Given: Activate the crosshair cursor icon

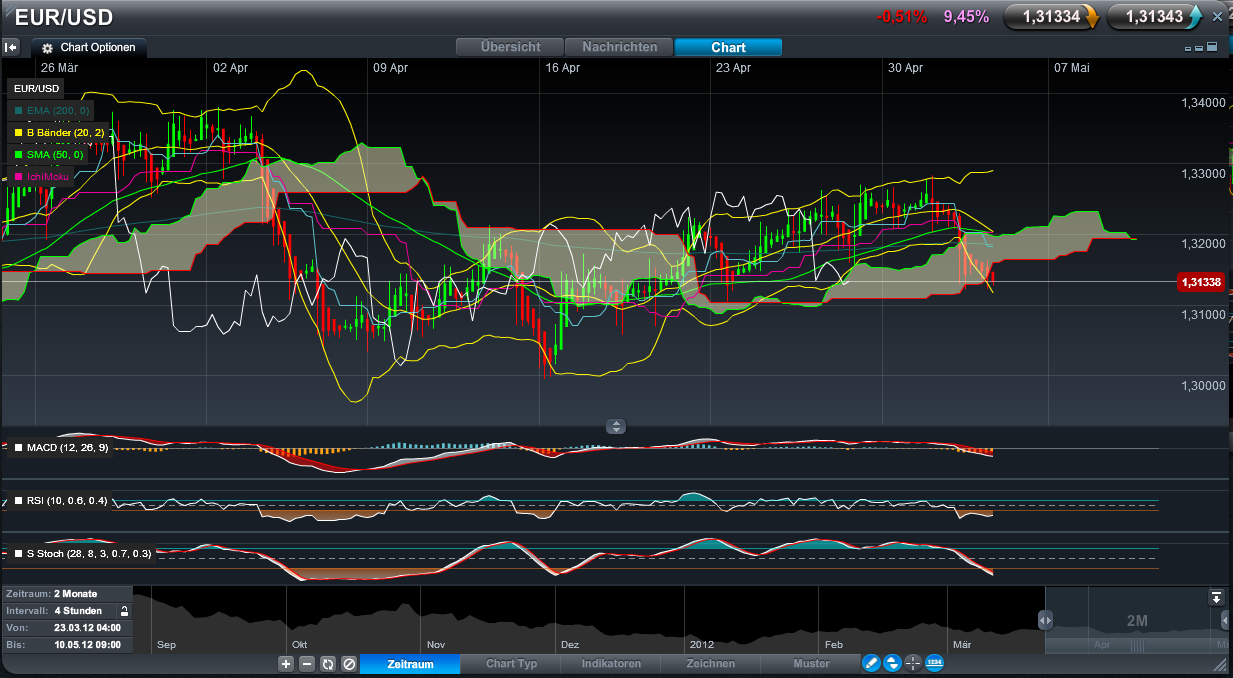Looking at the screenshot, I should tap(913, 663).
